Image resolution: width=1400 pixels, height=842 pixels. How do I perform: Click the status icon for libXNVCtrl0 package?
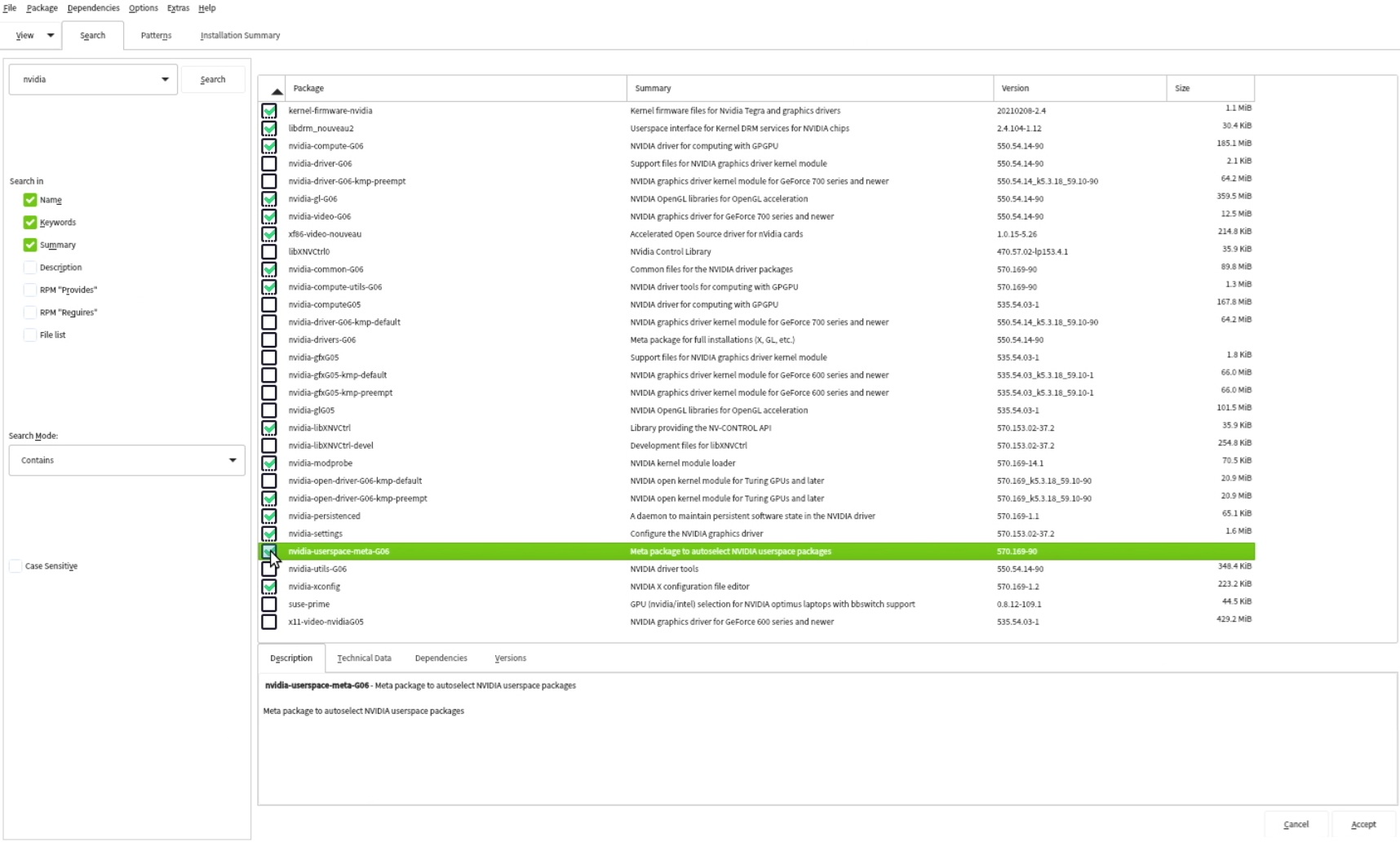point(269,252)
